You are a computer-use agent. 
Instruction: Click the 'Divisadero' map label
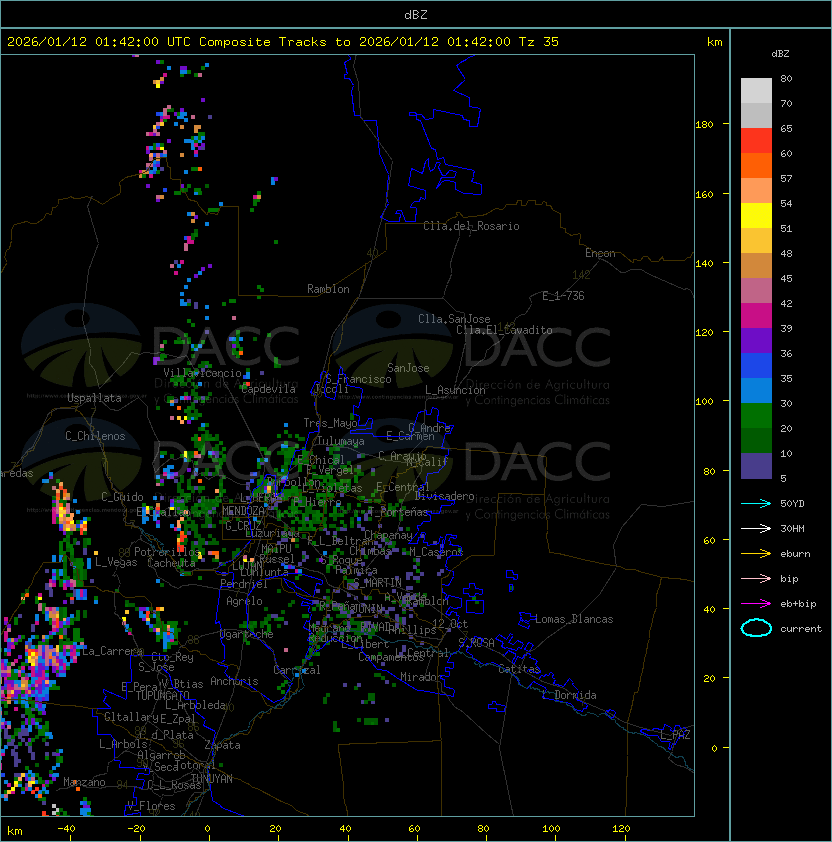point(445,496)
